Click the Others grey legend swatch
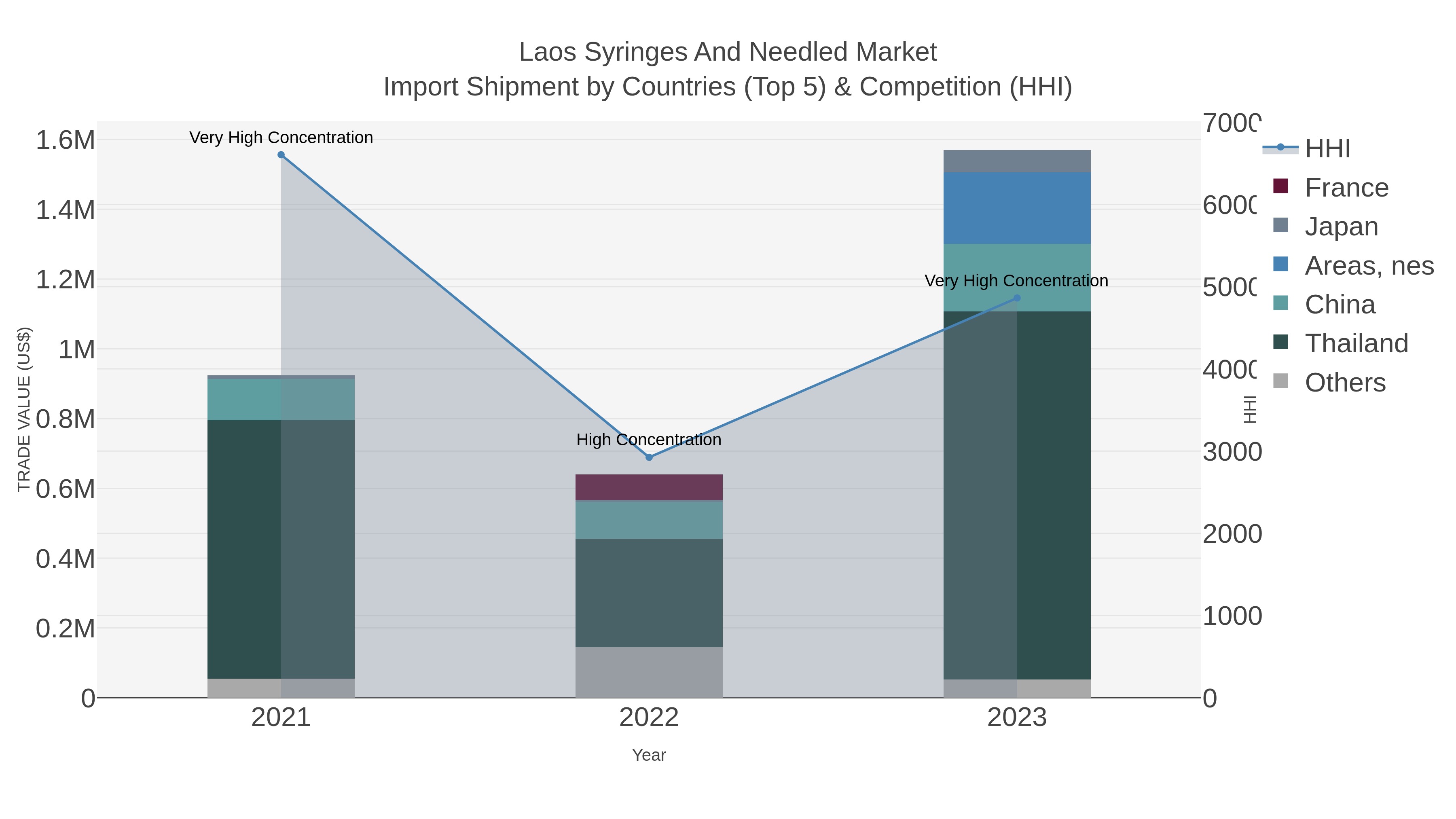Image resolution: width=1456 pixels, height=819 pixels. tap(1281, 381)
